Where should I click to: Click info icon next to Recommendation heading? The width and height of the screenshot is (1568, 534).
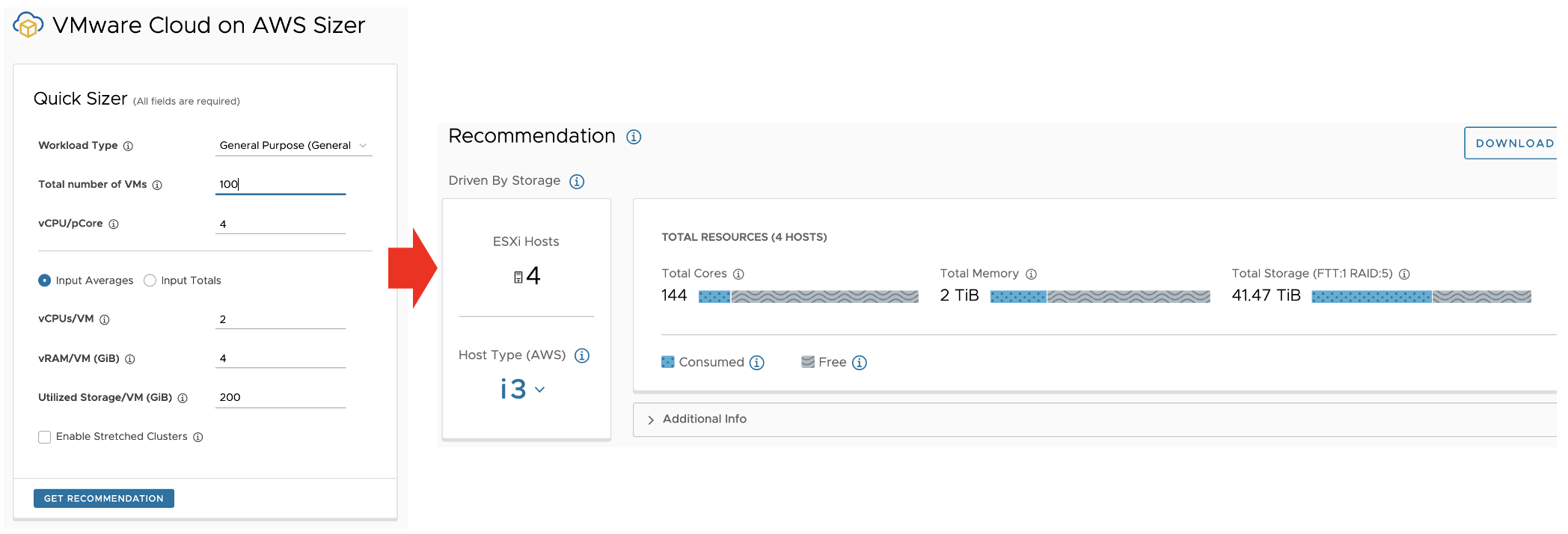click(634, 137)
